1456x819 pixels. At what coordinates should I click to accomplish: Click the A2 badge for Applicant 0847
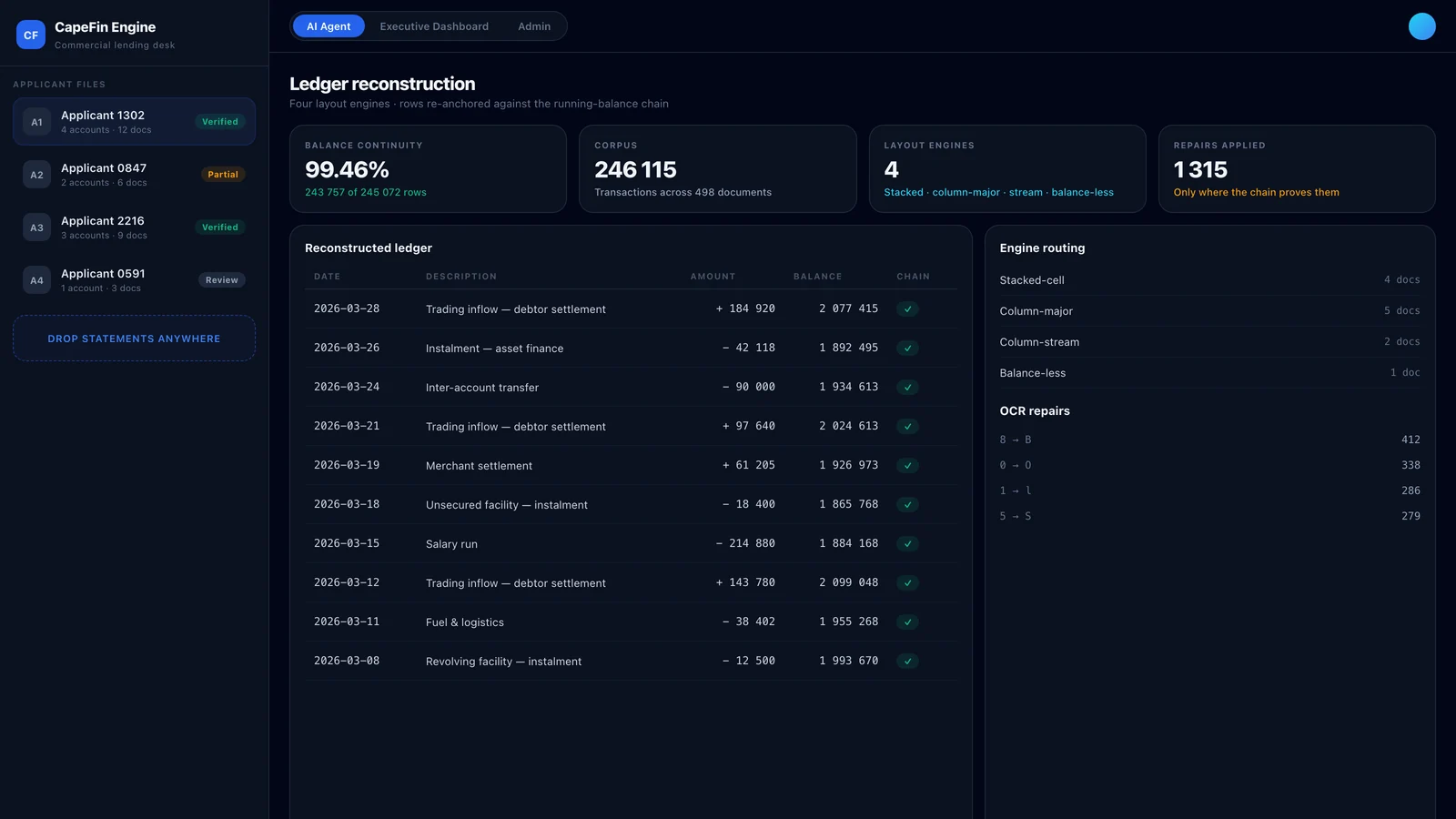point(36,175)
